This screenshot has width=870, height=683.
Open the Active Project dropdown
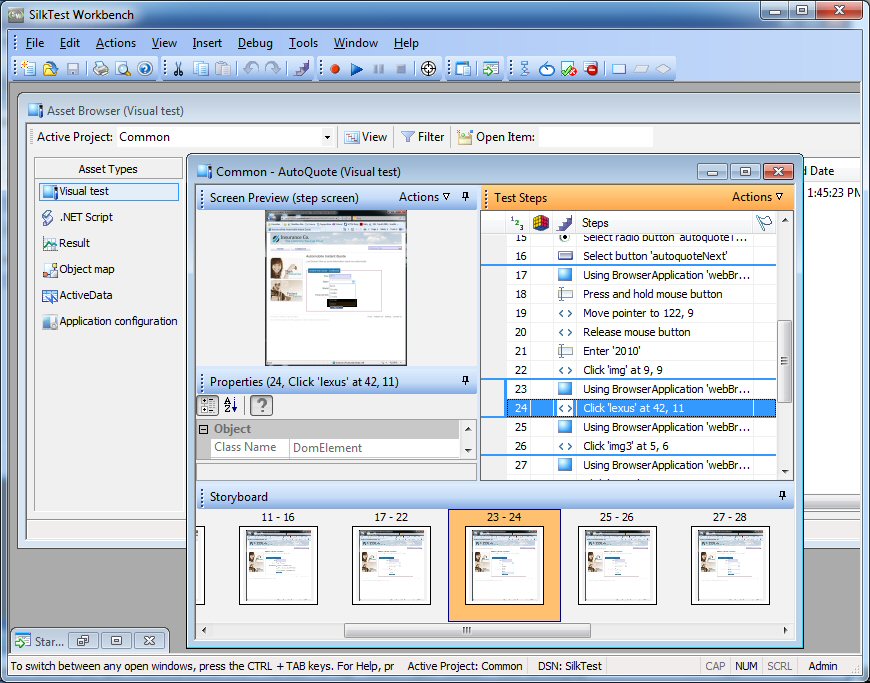click(327, 137)
